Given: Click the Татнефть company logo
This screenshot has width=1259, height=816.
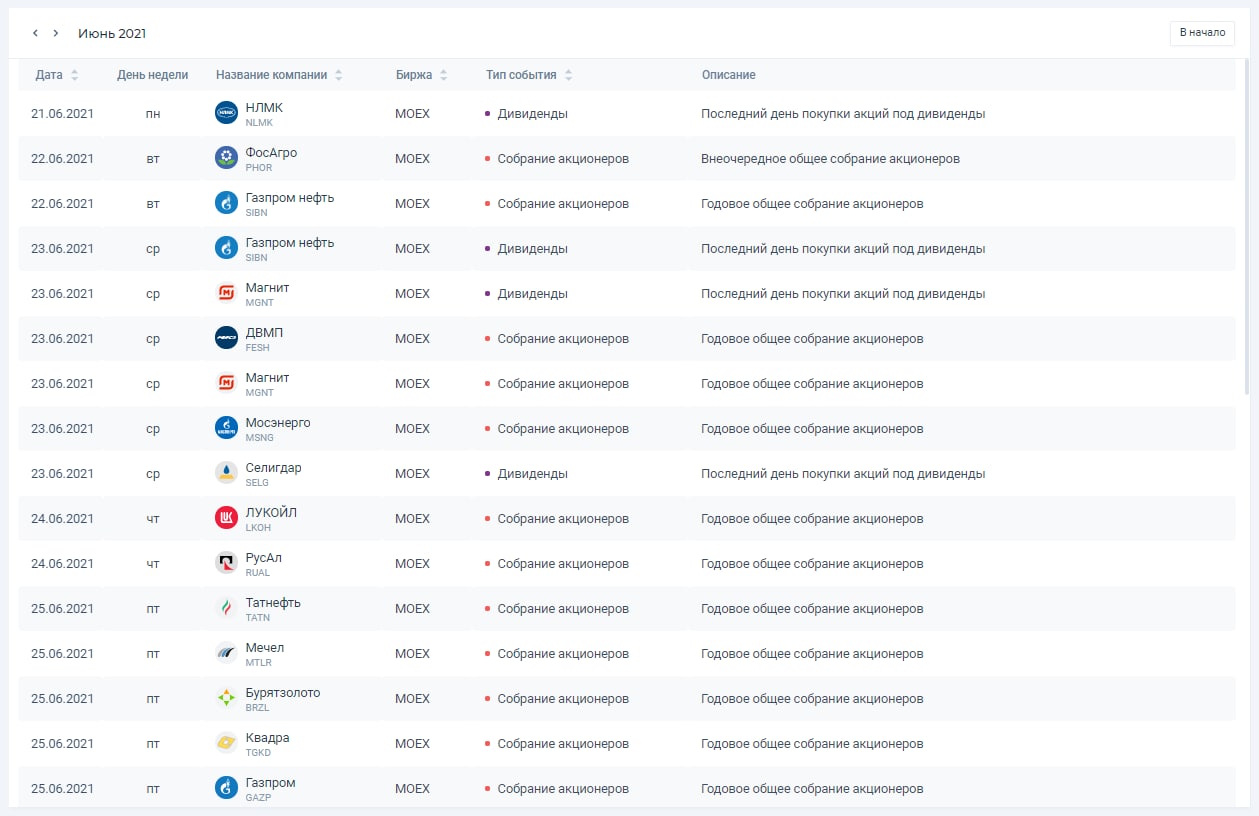Looking at the screenshot, I should 226,608.
